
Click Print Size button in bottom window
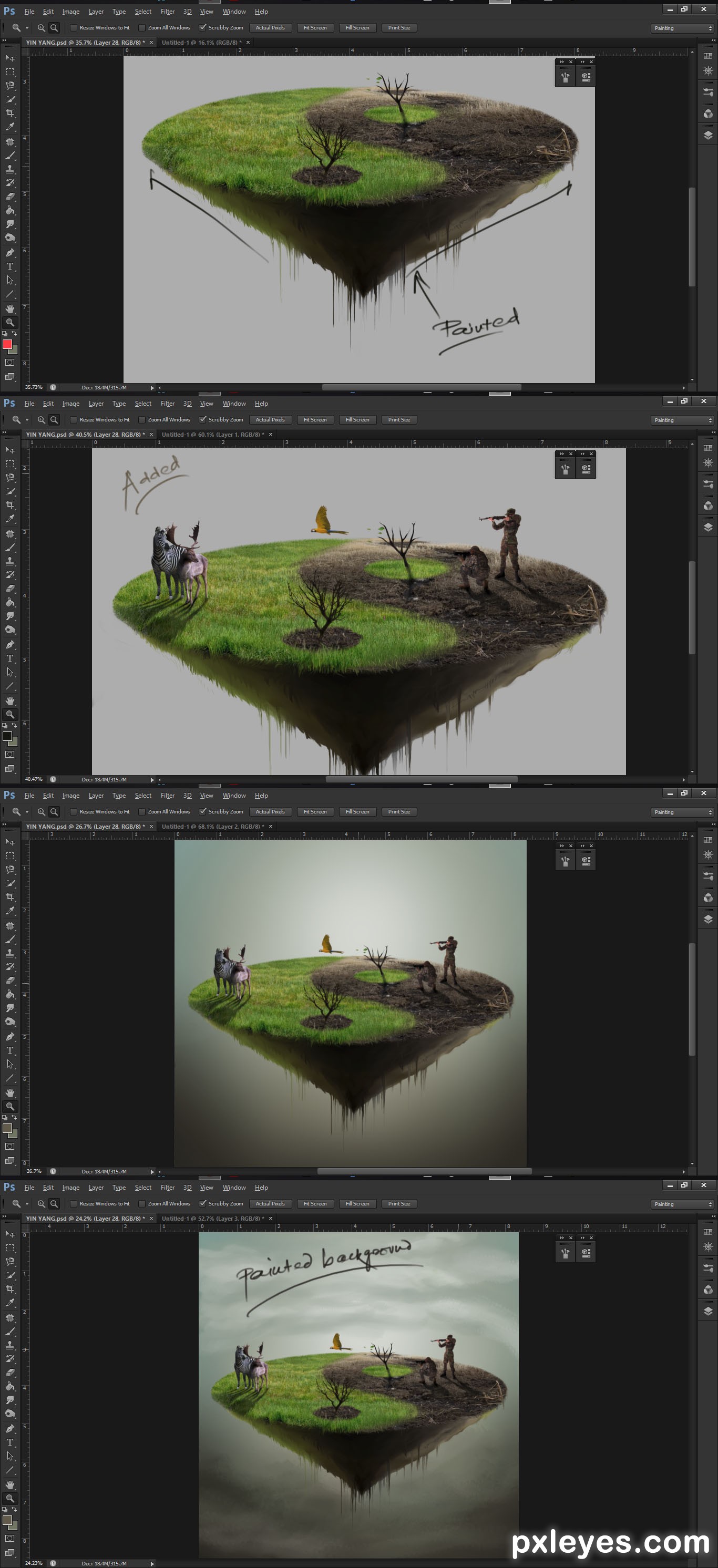click(399, 1204)
